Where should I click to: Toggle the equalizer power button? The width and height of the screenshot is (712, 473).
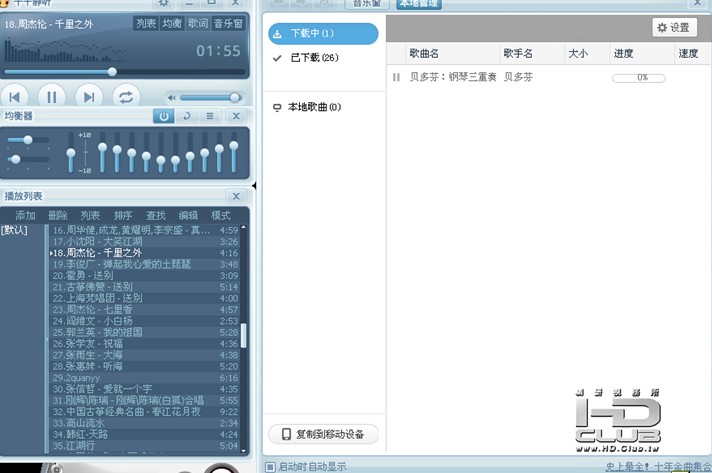coord(163,116)
